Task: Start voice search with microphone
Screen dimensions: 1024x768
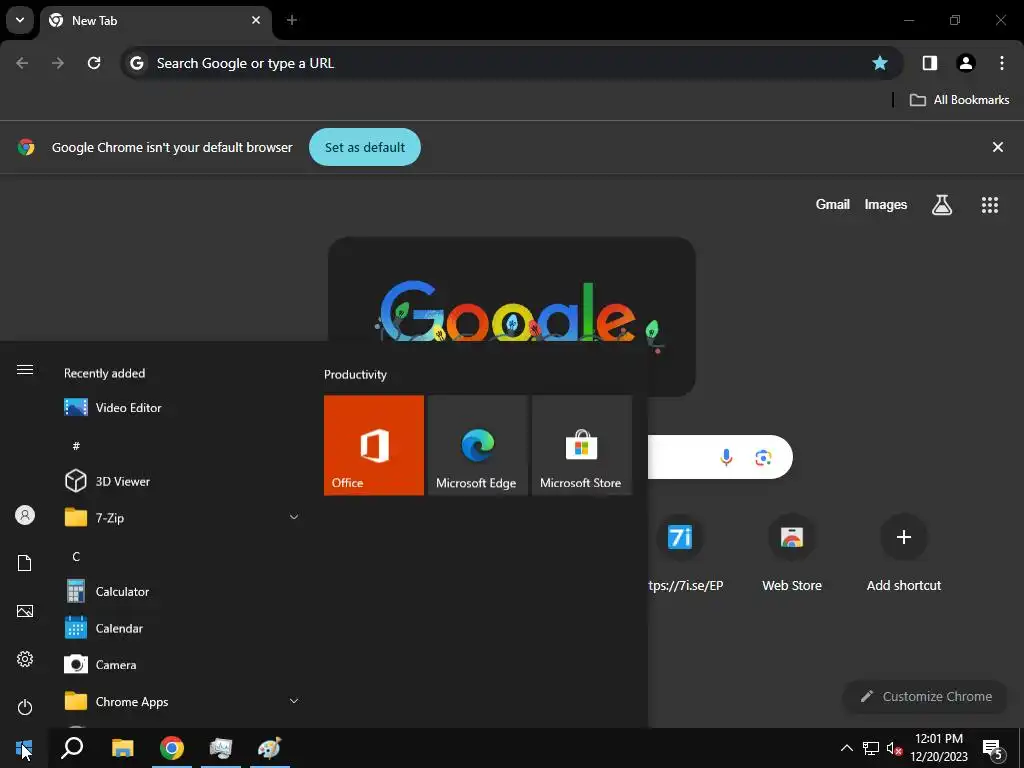Action: click(x=726, y=457)
